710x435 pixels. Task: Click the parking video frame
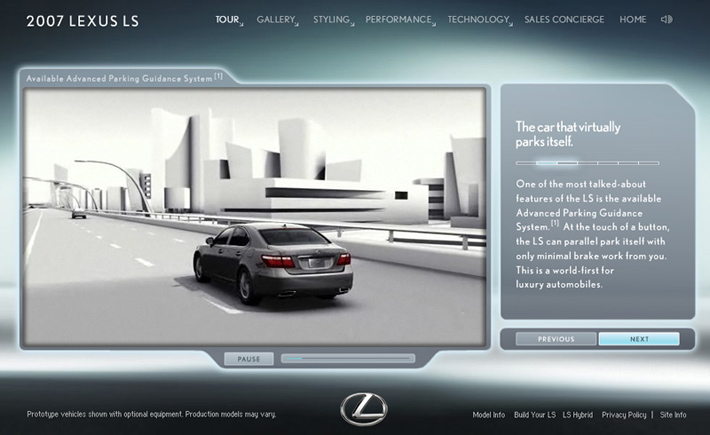255,217
